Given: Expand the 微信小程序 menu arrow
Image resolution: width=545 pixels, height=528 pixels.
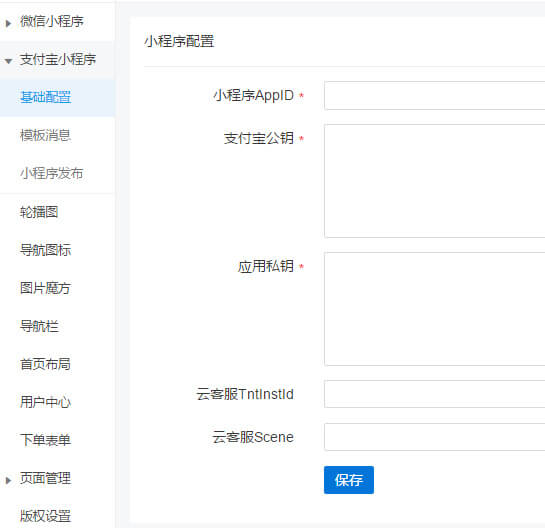Looking at the screenshot, I should click(x=8, y=24).
